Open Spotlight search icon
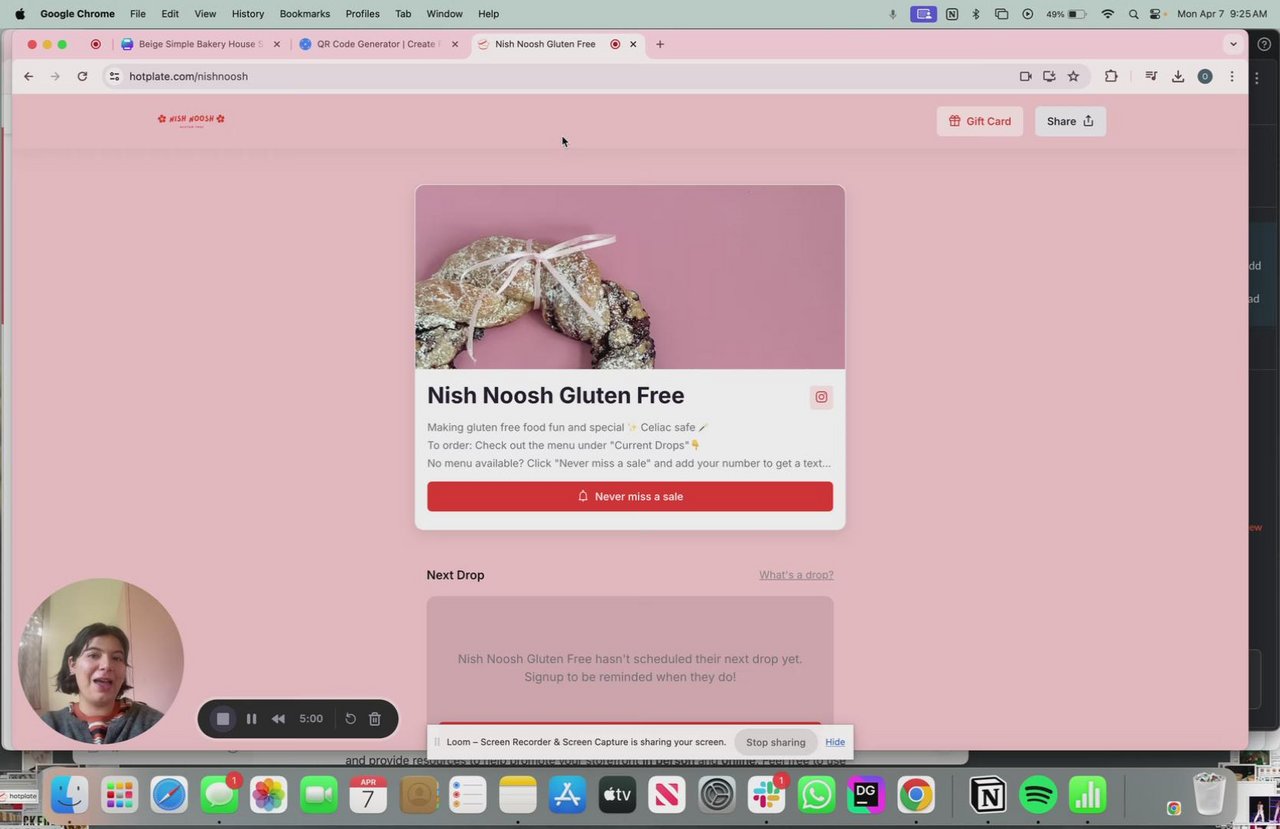Screen dimensions: 1280x829 tap(1133, 14)
